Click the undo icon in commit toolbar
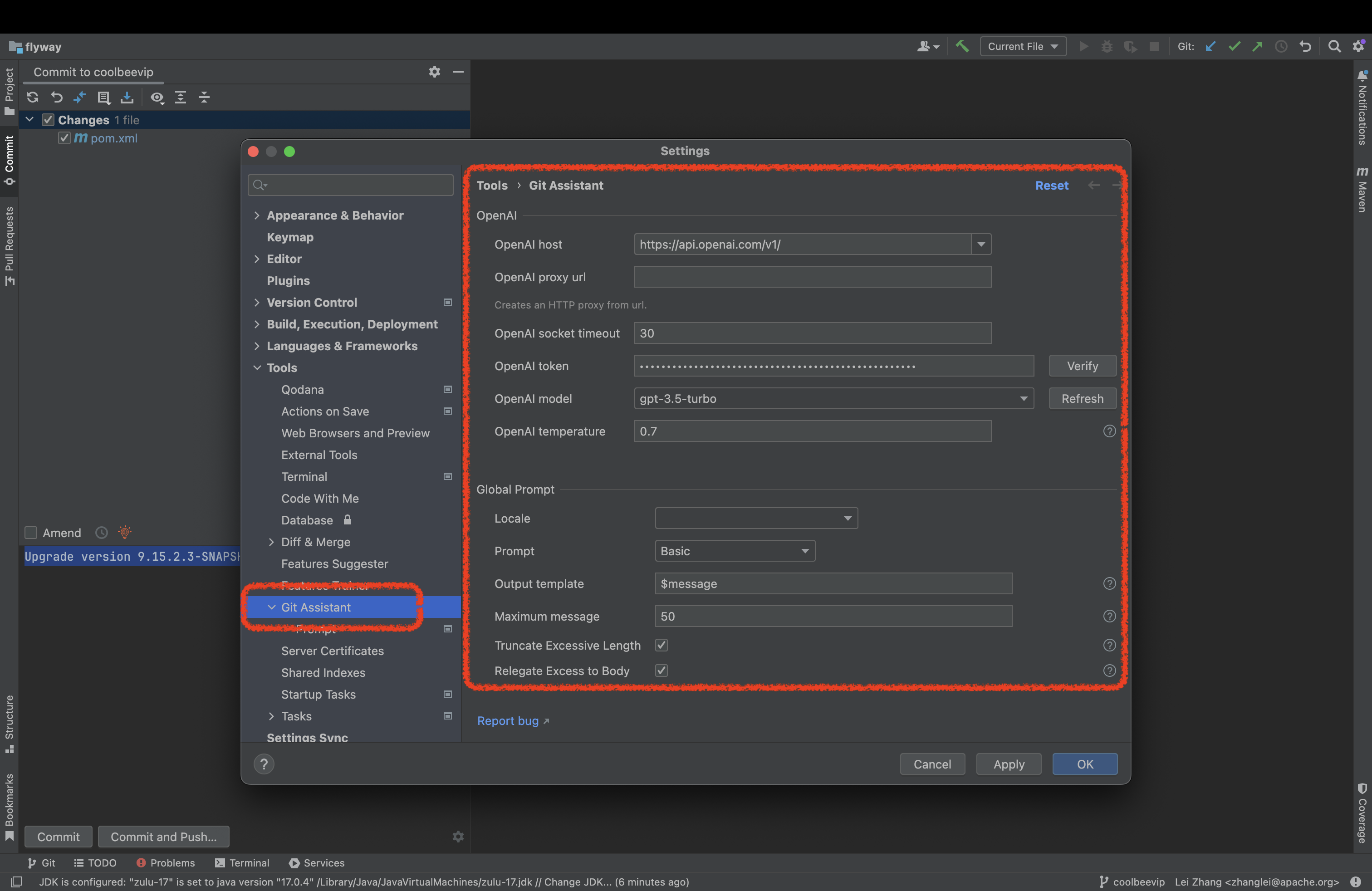The width and height of the screenshot is (1372, 891). (x=55, y=96)
